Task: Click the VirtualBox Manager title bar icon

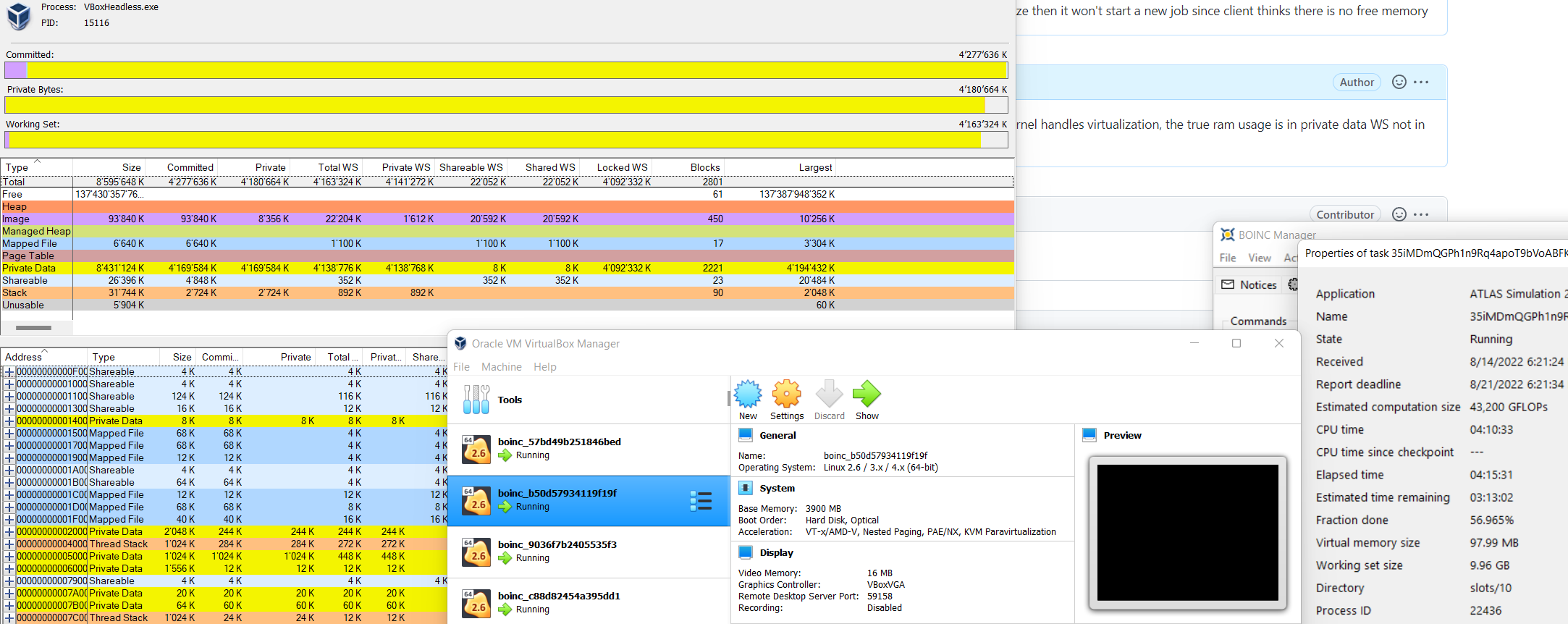Action: pos(460,343)
